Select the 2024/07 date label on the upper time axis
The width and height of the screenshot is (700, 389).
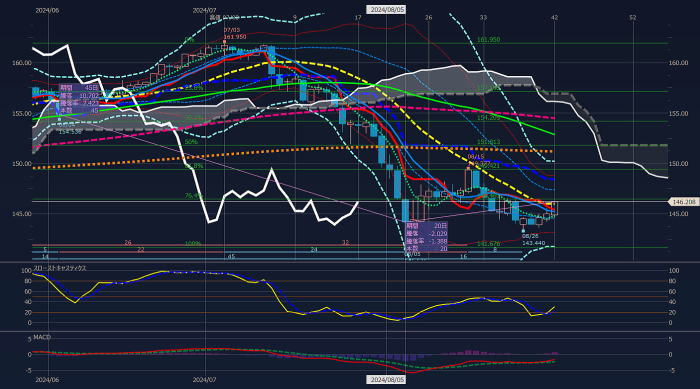pyautogui.click(x=204, y=10)
